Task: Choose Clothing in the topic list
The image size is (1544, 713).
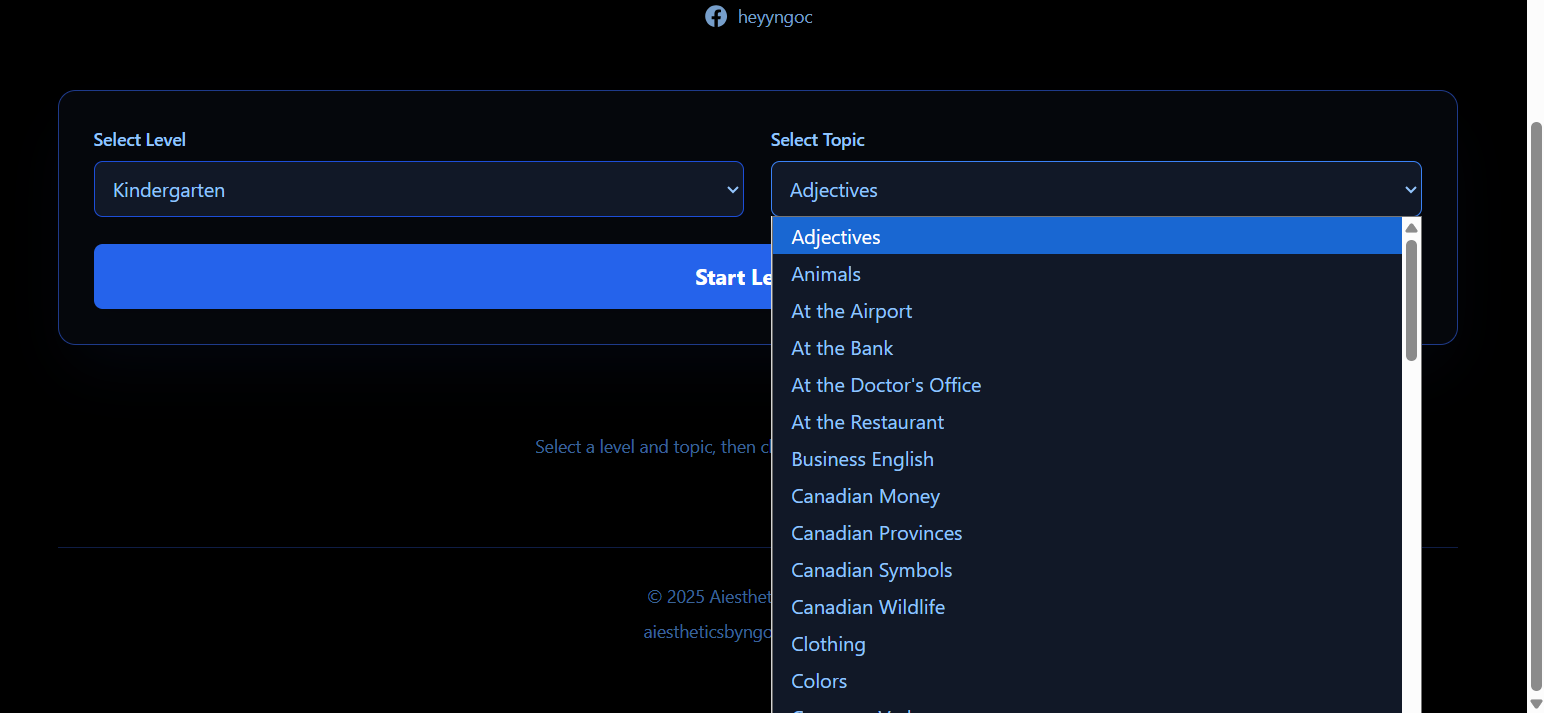Action: point(828,644)
